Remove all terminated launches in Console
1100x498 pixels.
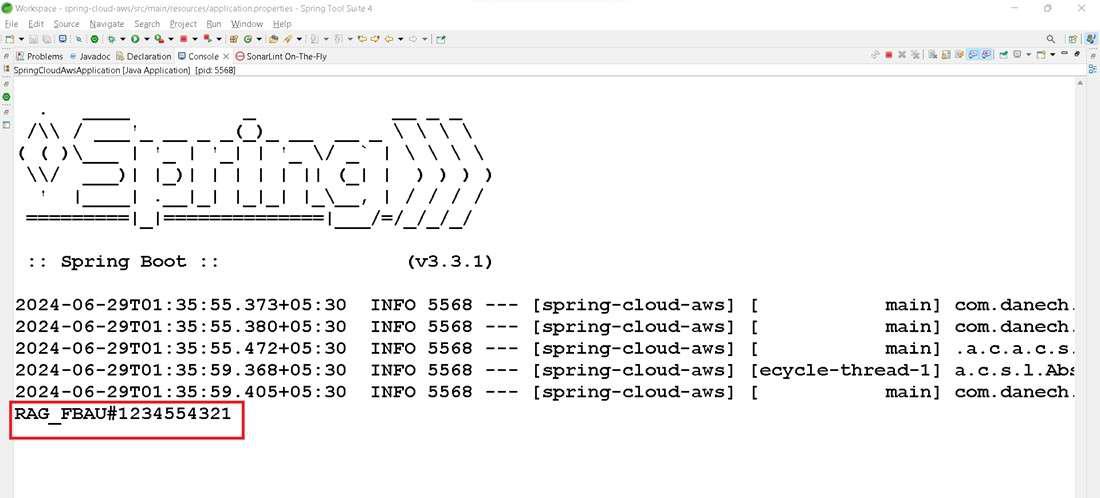point(915,54)
